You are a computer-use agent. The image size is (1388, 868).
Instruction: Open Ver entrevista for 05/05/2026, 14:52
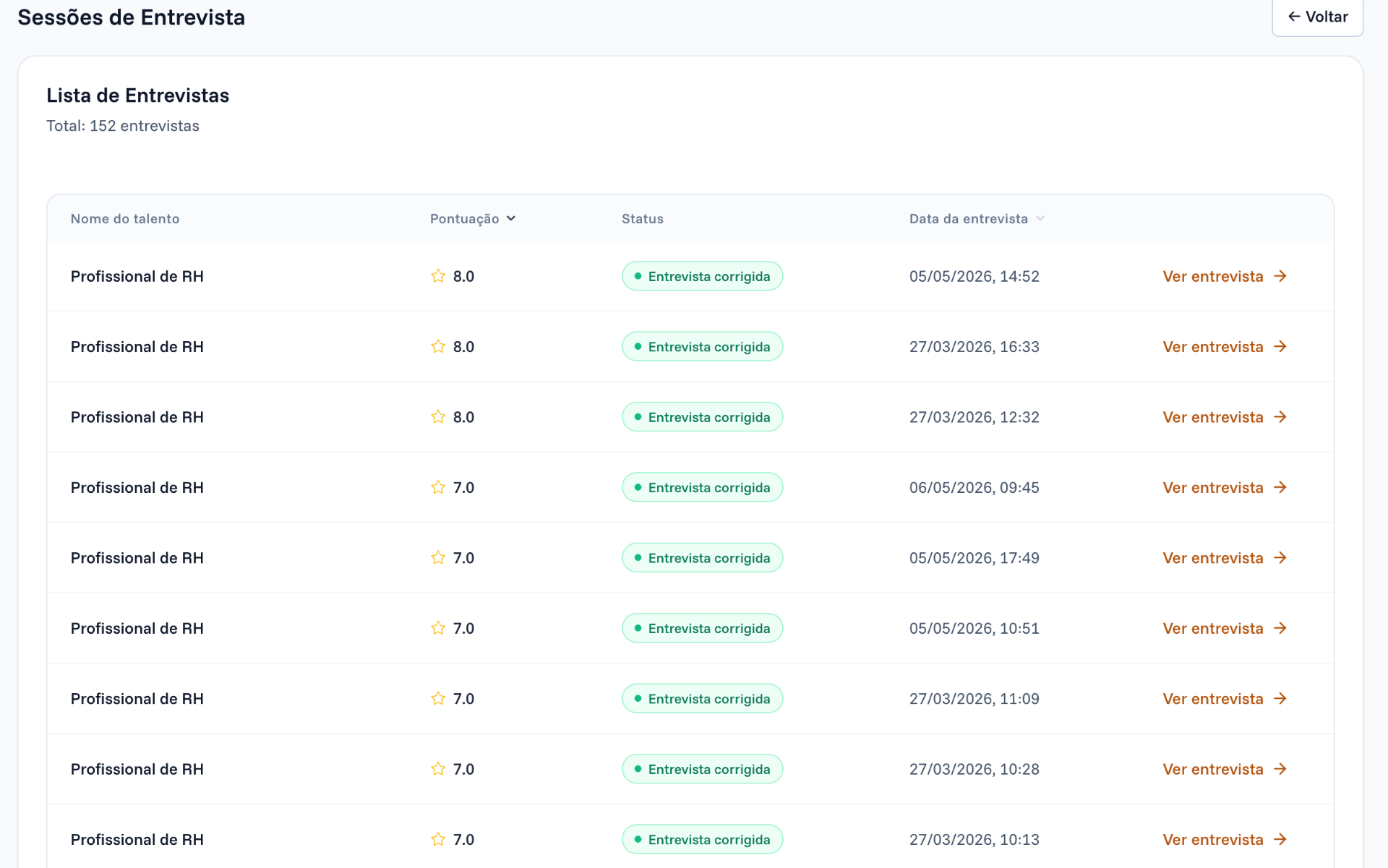(x=1225, y=276)
